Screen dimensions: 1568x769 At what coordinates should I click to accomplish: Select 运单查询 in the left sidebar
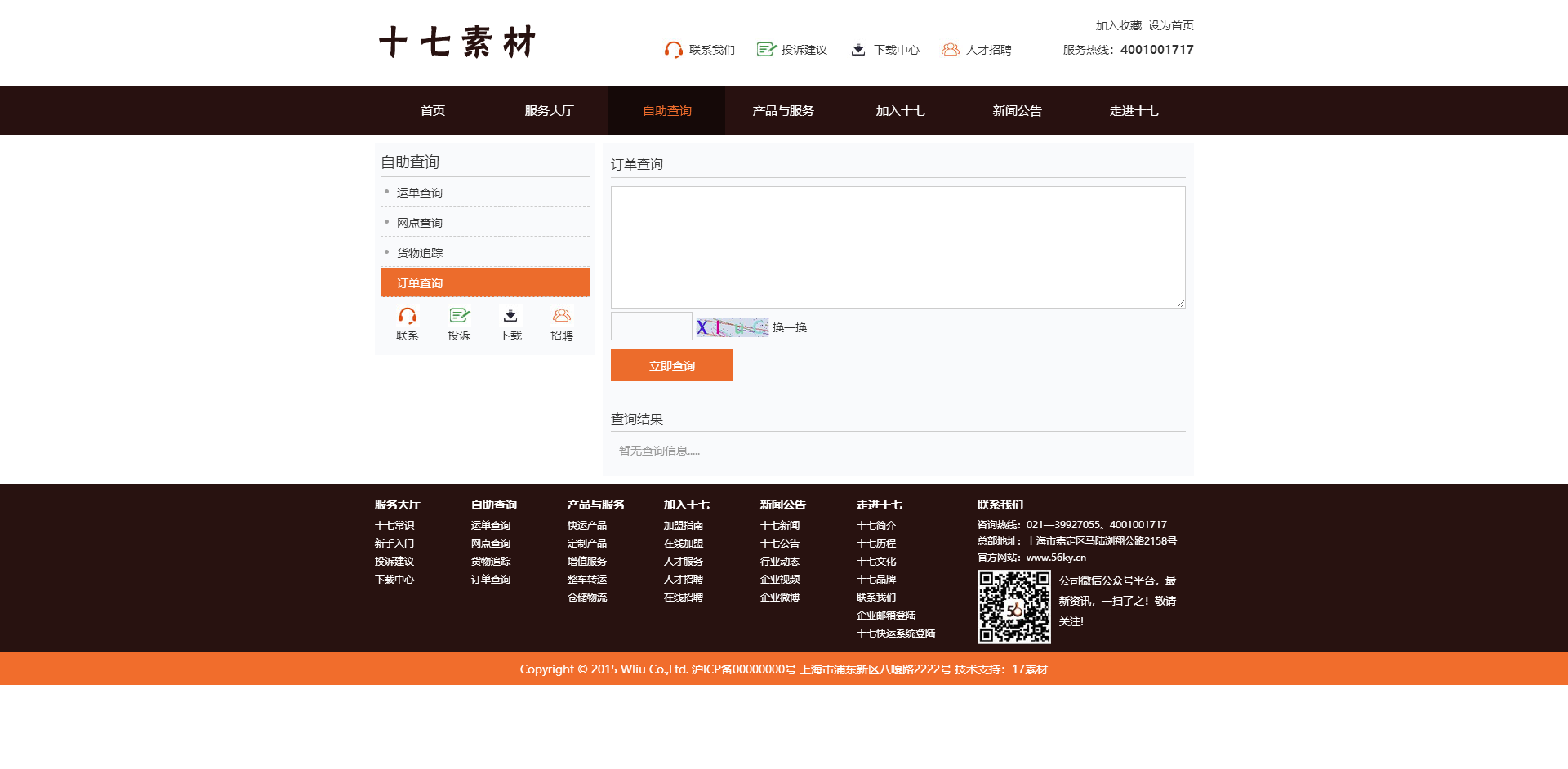pyautogui.click(x=420, y=193)
